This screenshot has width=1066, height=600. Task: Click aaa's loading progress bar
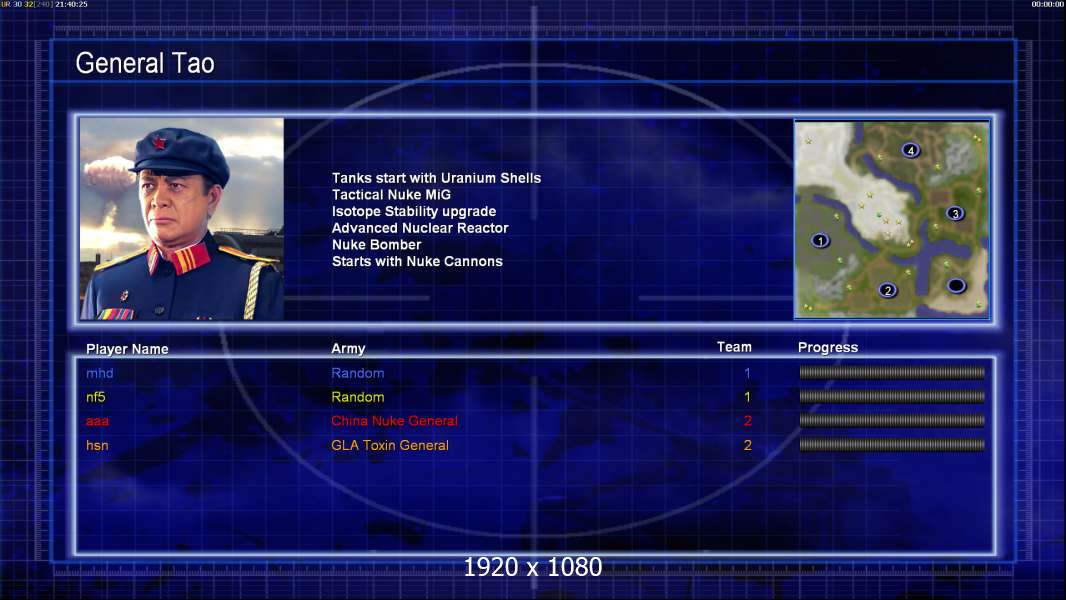(892, 421)
